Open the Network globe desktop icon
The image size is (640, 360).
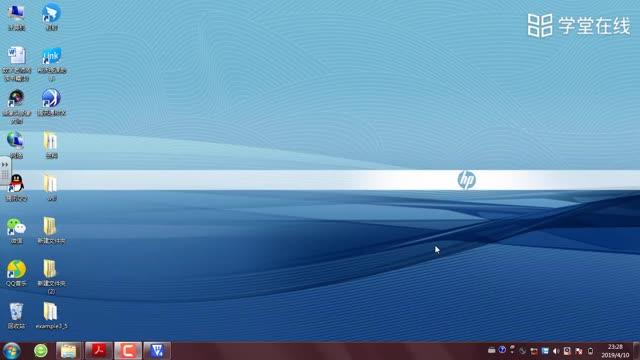(16, 144)
